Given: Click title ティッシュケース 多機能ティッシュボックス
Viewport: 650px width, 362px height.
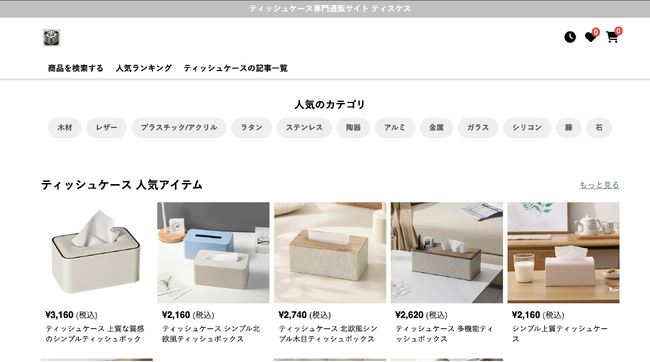Looking at the screenshot, I should (x=444, y=334).
